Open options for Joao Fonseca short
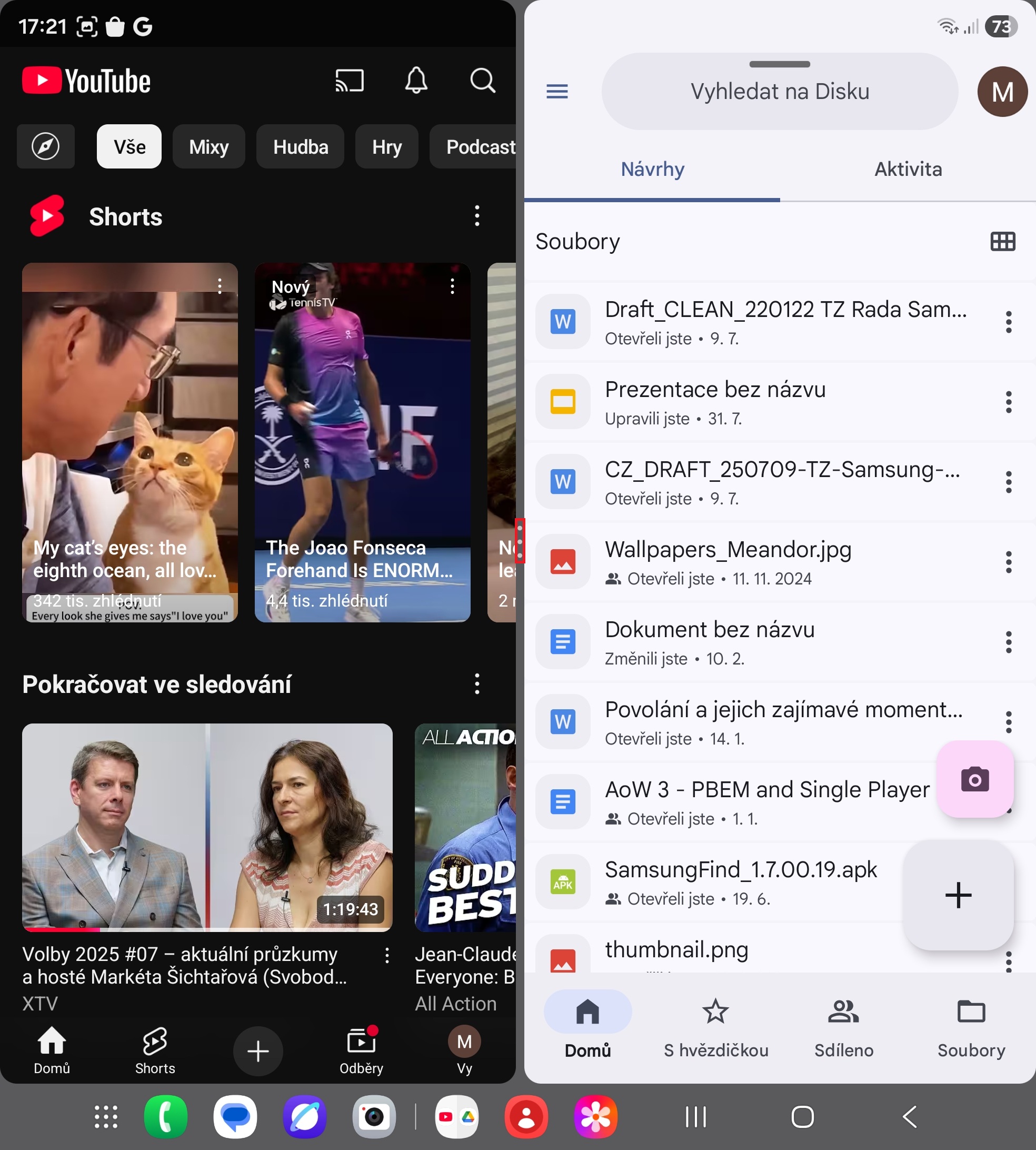 [453, 286]
